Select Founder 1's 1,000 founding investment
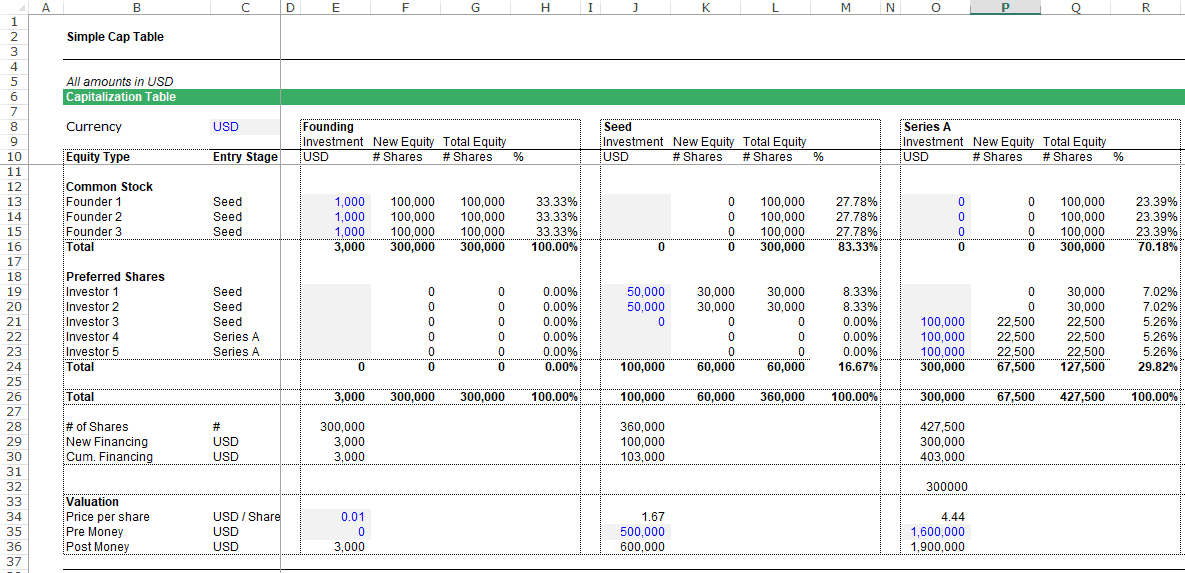 tap(336, 202)
